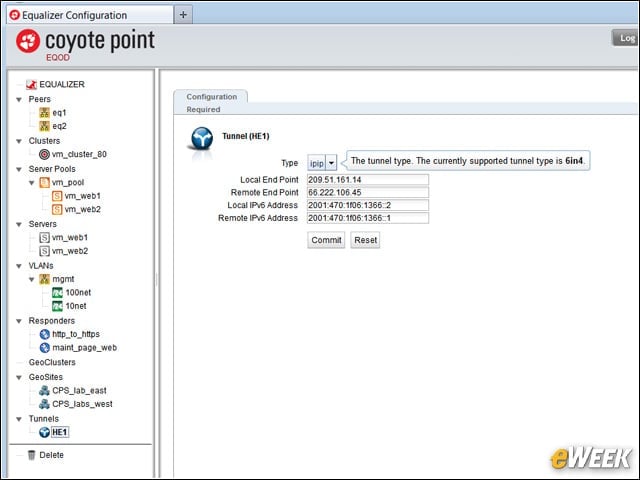Select the GeoClusters tree item

tap(52, 362)
